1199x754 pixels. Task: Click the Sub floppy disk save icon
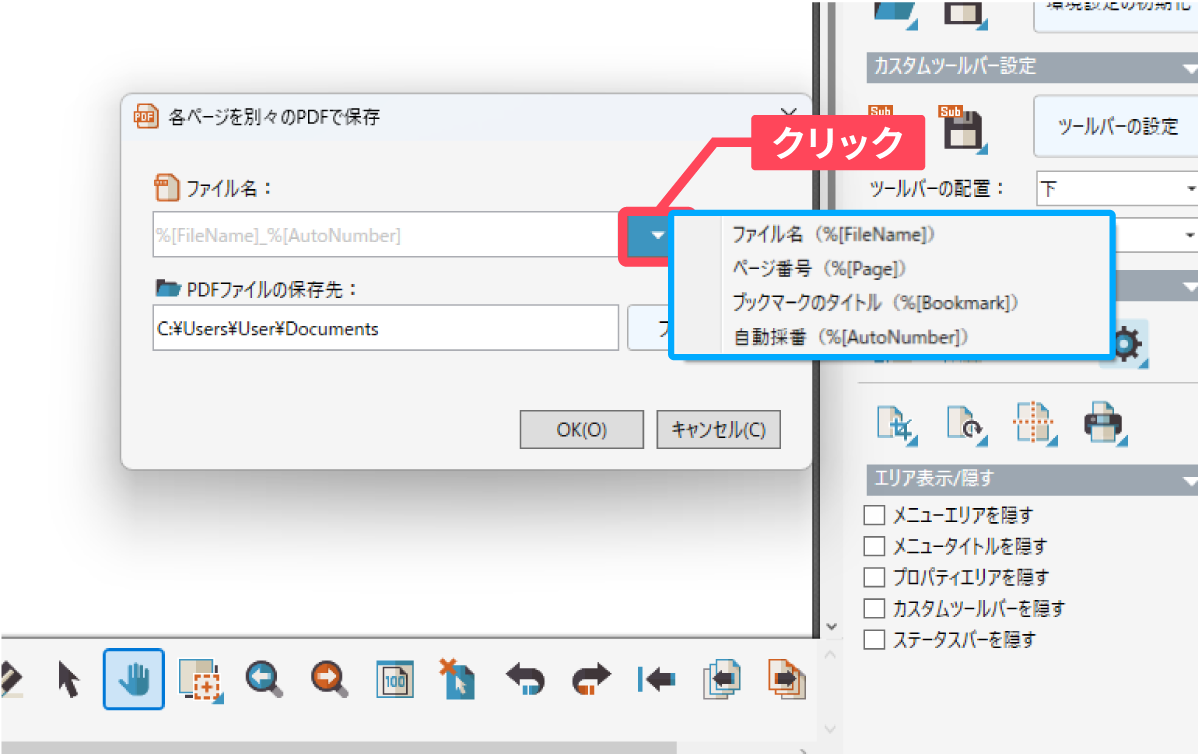[x=963, y=128]
